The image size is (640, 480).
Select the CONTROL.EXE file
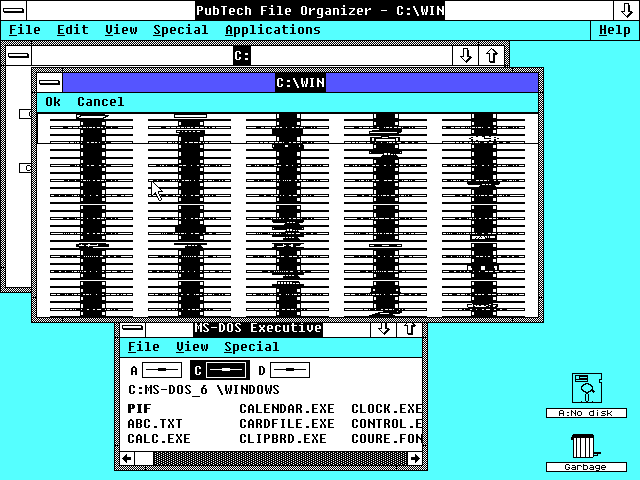(x=387, y=424)
